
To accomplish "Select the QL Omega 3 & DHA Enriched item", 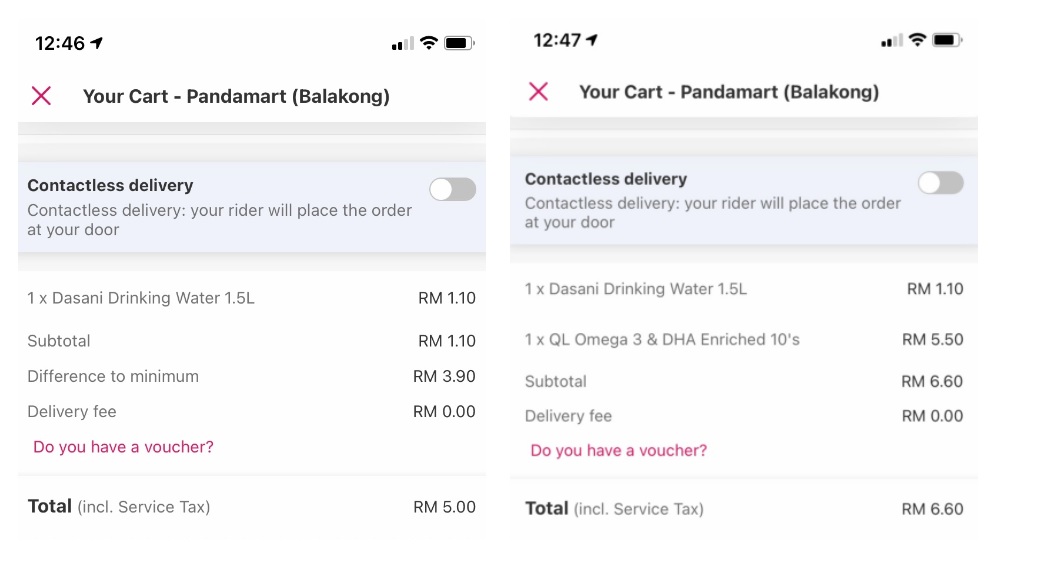I will pos(662,340).
